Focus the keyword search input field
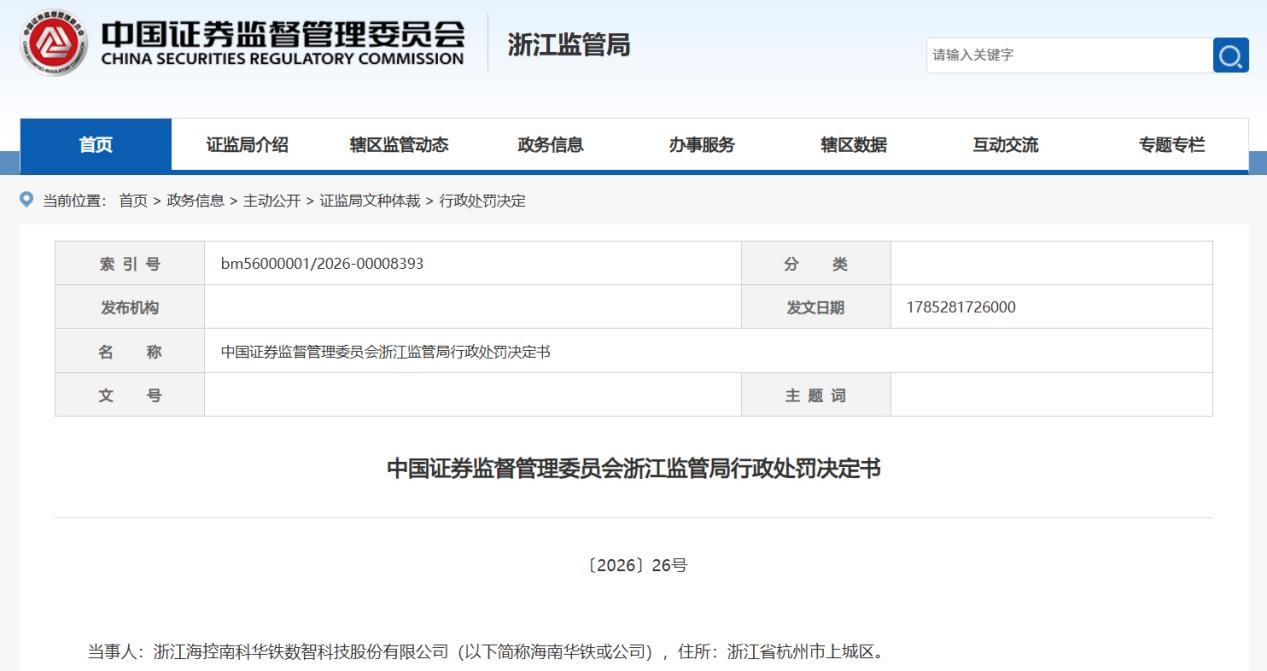The width and height of the screenshot is (1267, 671). 1069,55
